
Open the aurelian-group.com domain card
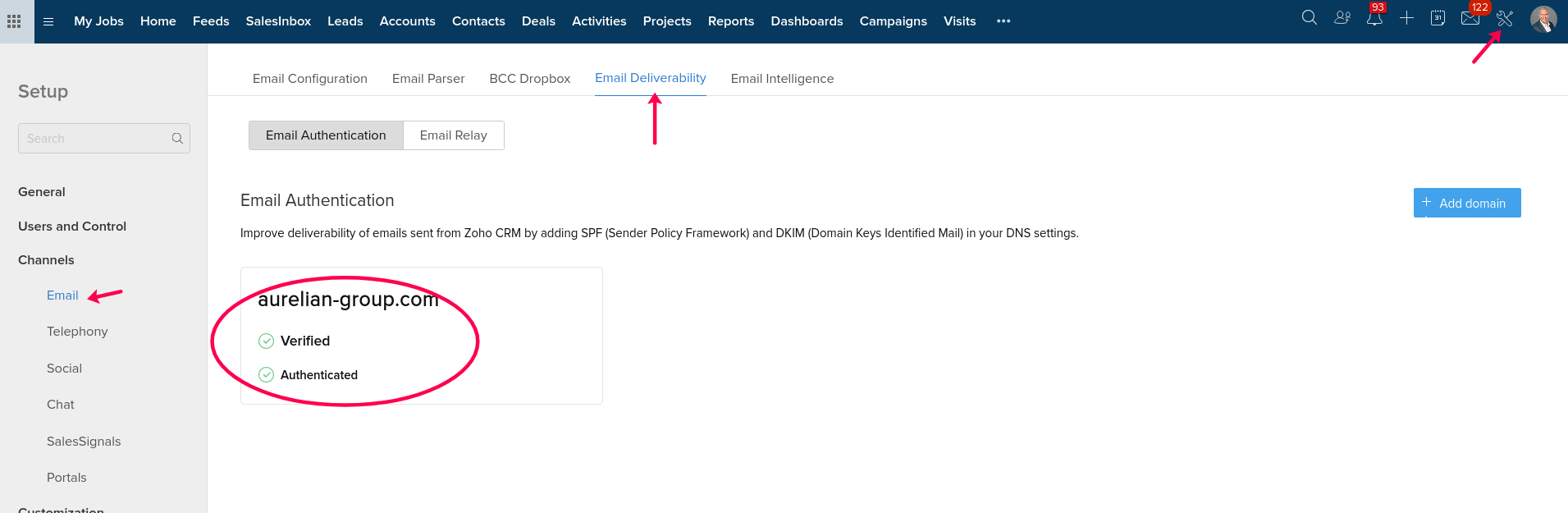pos(422,336)
